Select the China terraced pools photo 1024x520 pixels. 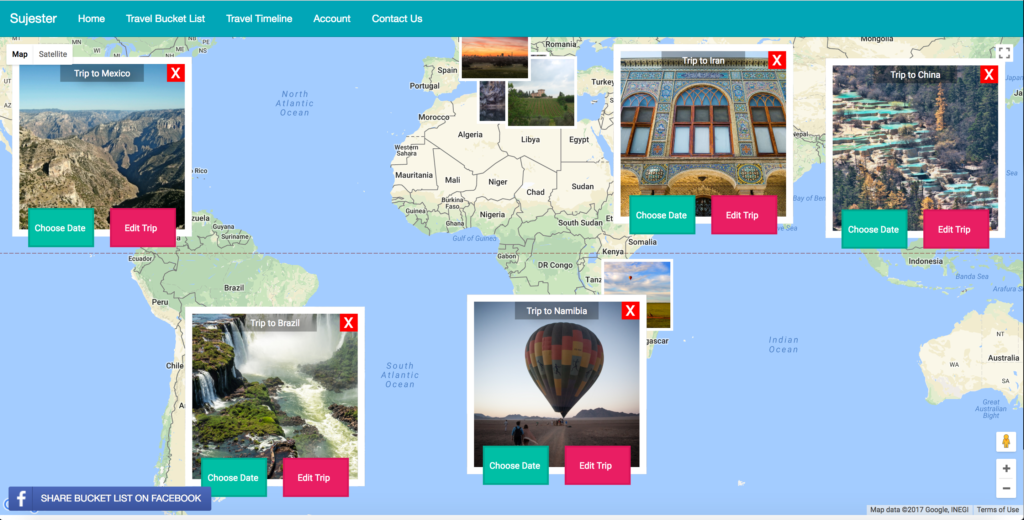[915, 147]
